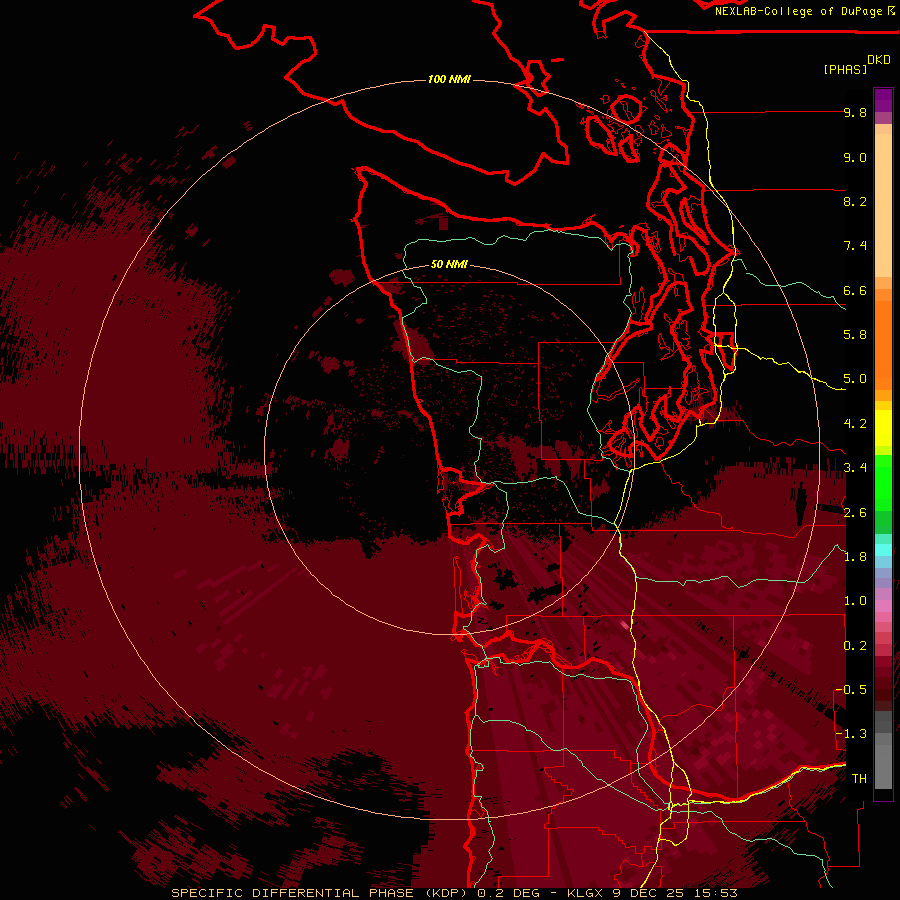
Task: Click the bright green segment of color bar
Action: coord(883,484)
